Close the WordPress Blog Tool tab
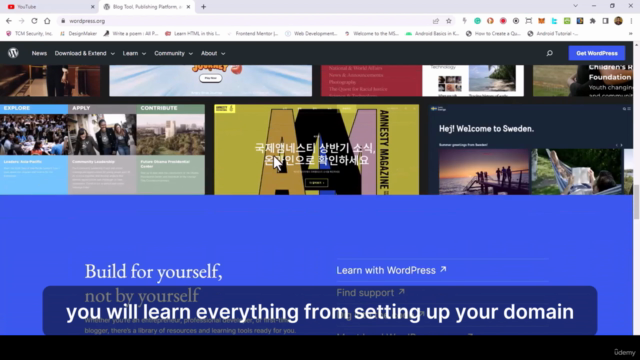Viewport: 640px width, 360px height. pos(188,7)
